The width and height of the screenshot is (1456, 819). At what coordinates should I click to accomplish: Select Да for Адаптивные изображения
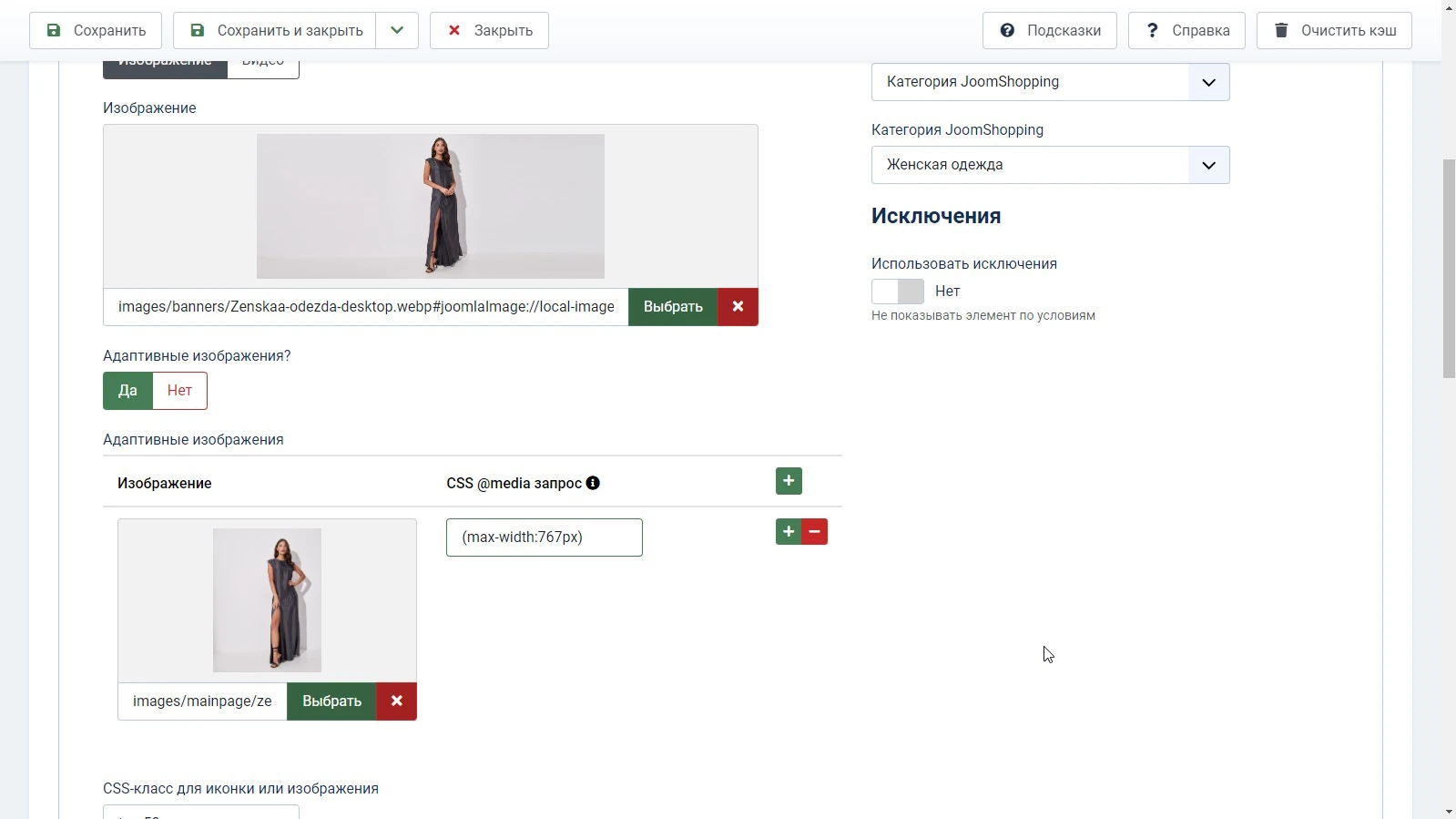(127, 391)
